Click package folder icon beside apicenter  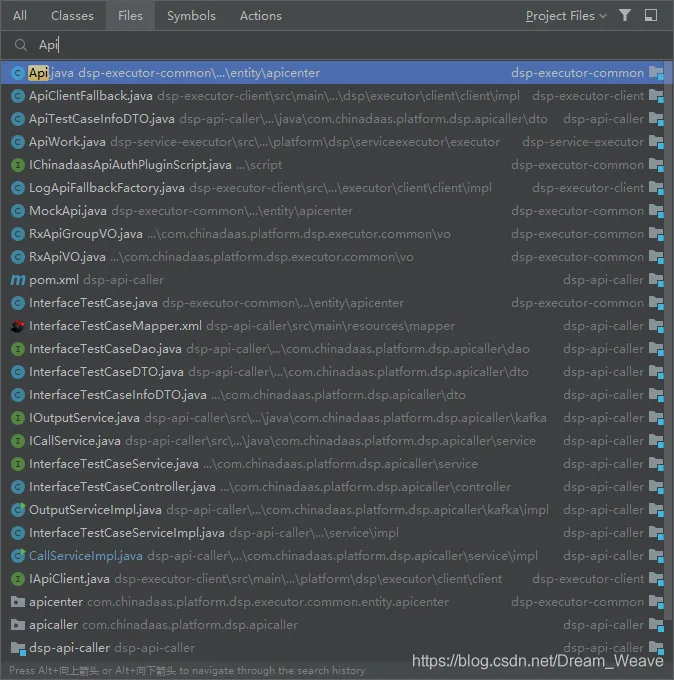coord(17,602)
